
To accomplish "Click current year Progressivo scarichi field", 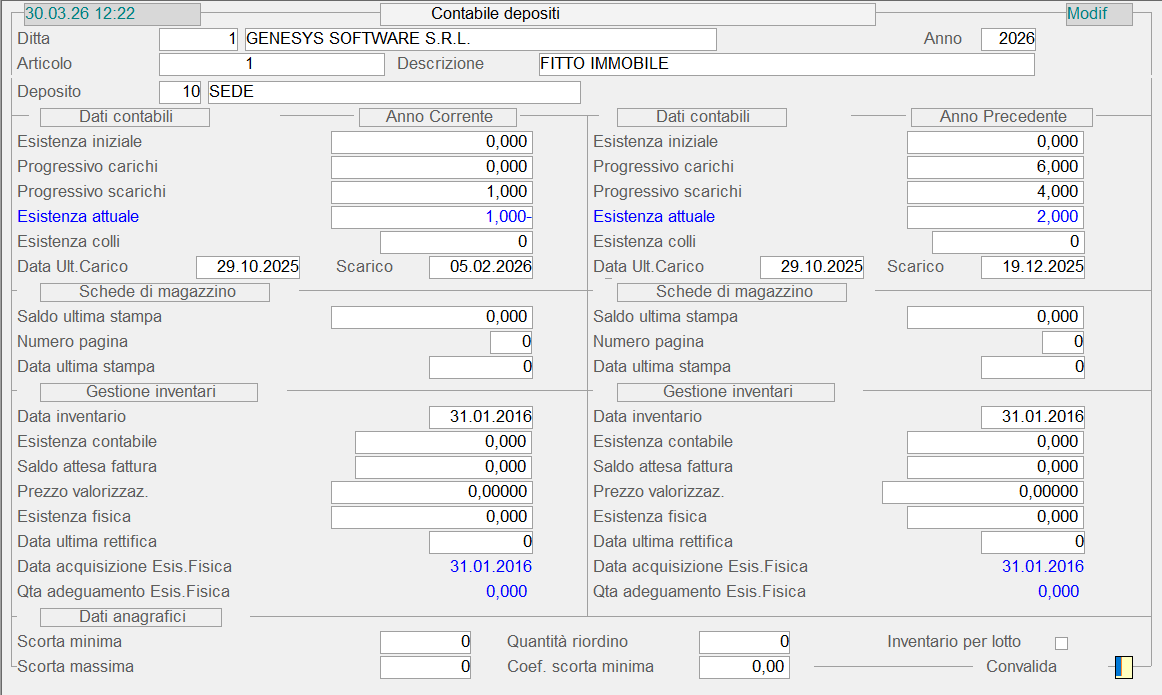I will [x=431, y=192].
